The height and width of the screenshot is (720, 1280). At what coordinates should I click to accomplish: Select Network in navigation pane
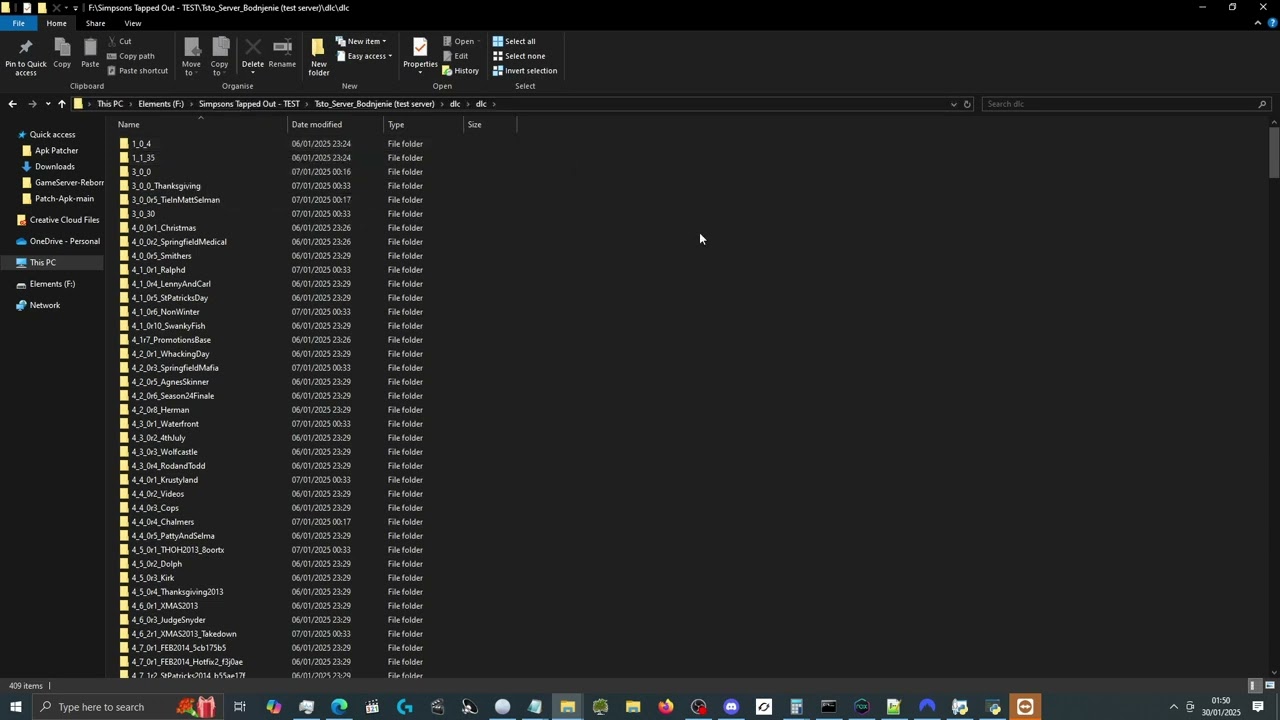tap(44, 305)
